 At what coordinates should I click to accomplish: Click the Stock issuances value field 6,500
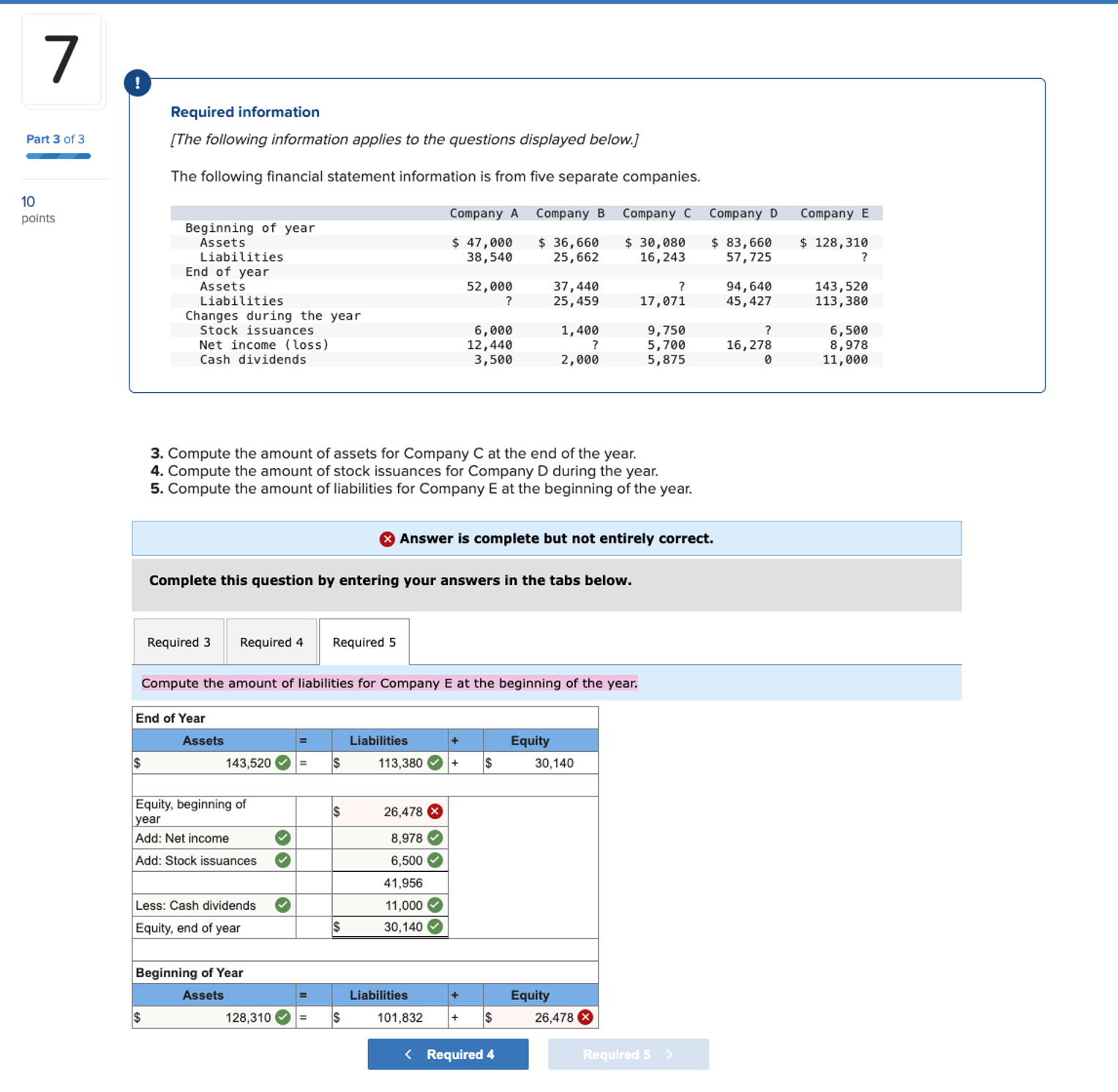[x=390, y=860]
